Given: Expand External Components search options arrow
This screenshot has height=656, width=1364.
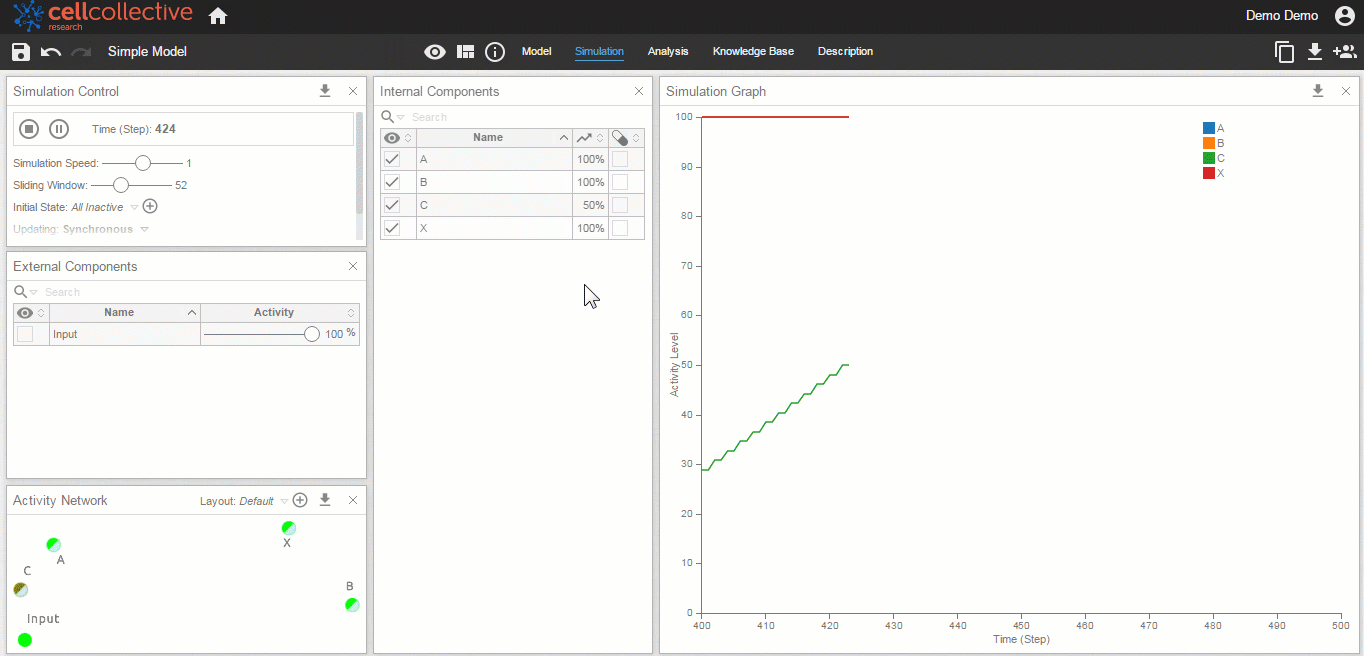Looking at the screenshot, I should click(34, 293).
